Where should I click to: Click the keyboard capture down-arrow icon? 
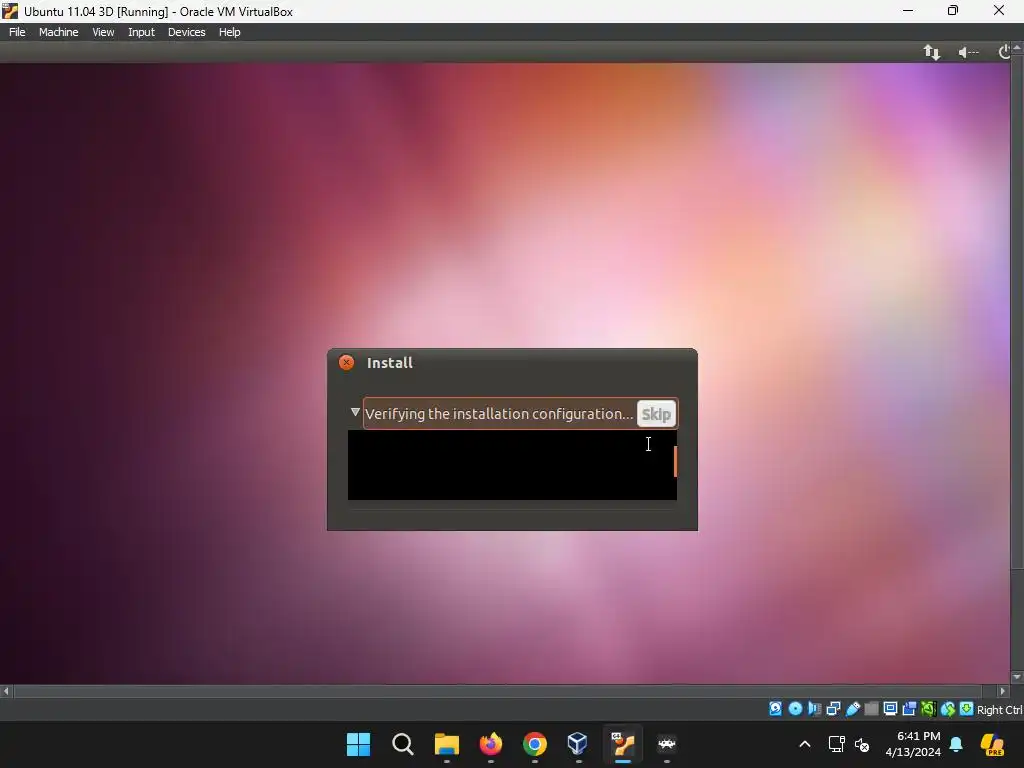[x=967, y=709]
